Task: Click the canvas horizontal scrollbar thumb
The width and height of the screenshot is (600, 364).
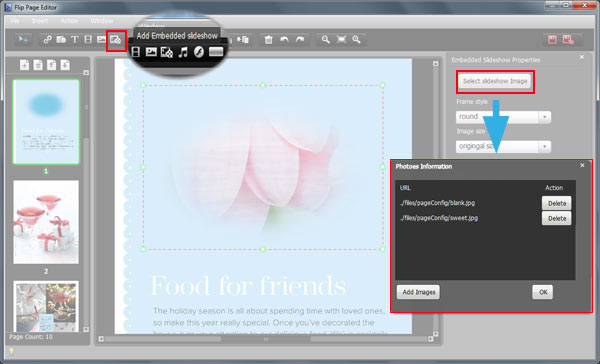Action: [266, 339]
